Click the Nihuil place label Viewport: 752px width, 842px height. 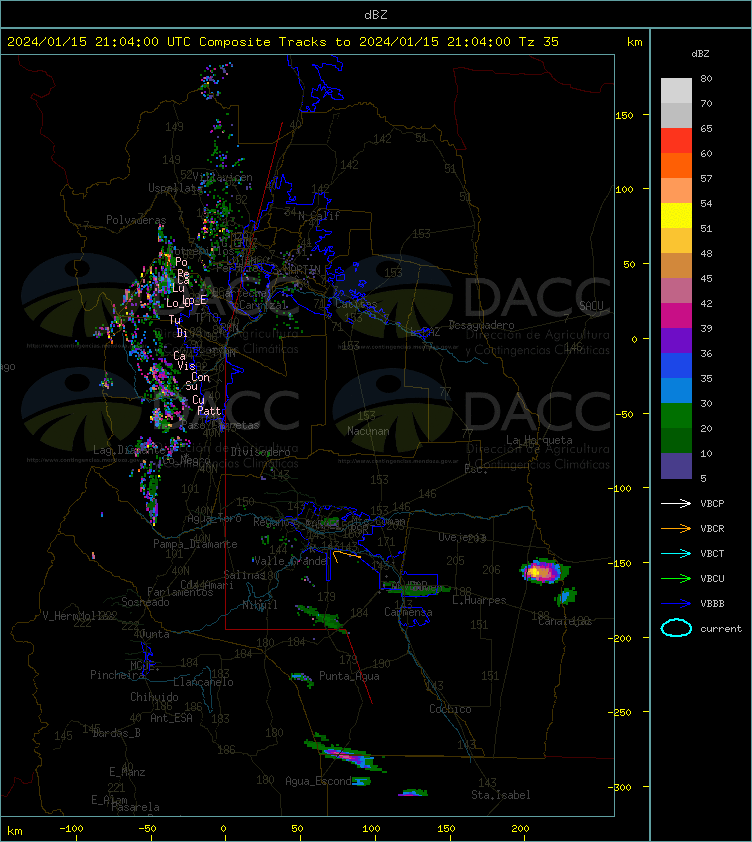click(x=259, y=605)
